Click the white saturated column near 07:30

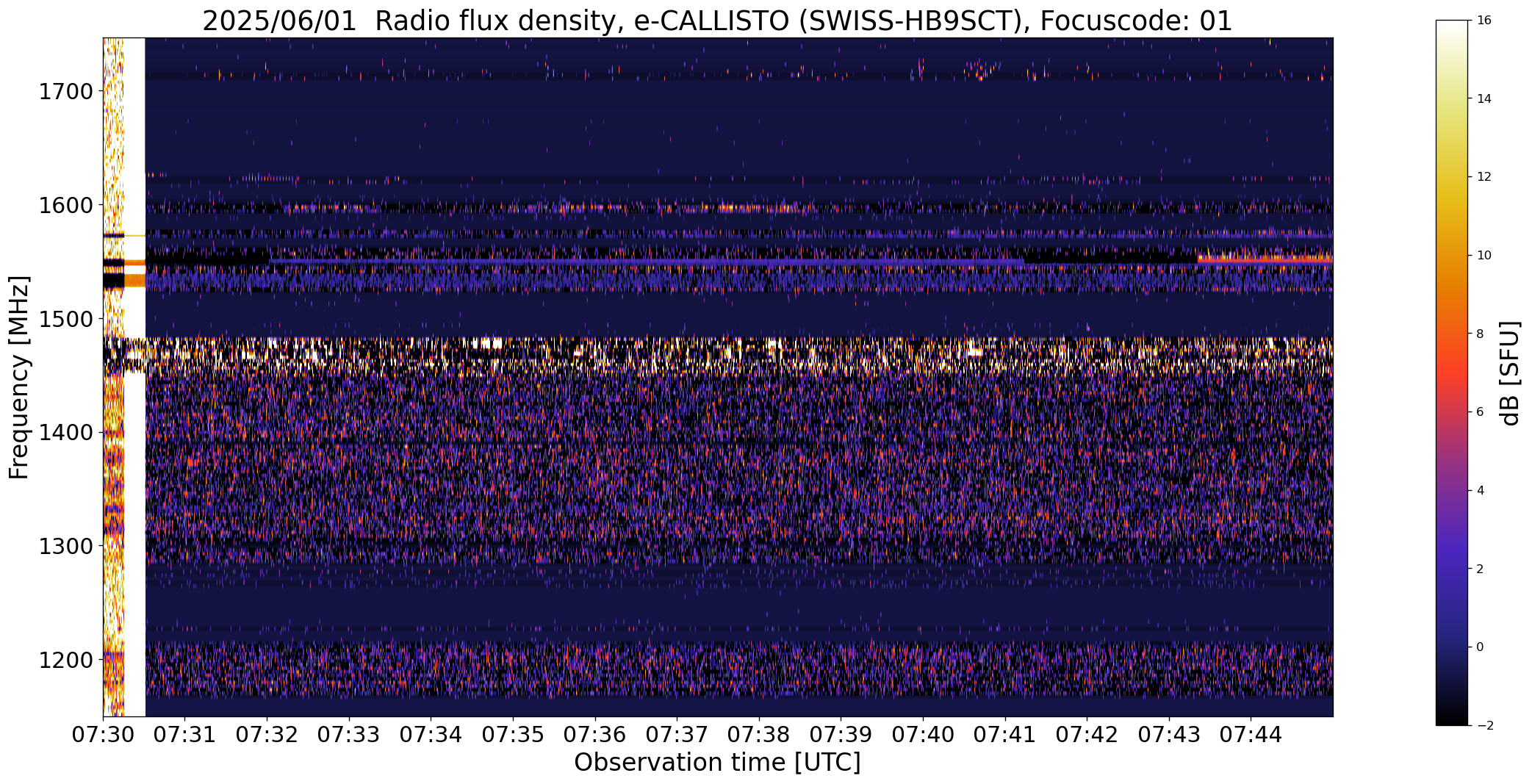[134, 377]
